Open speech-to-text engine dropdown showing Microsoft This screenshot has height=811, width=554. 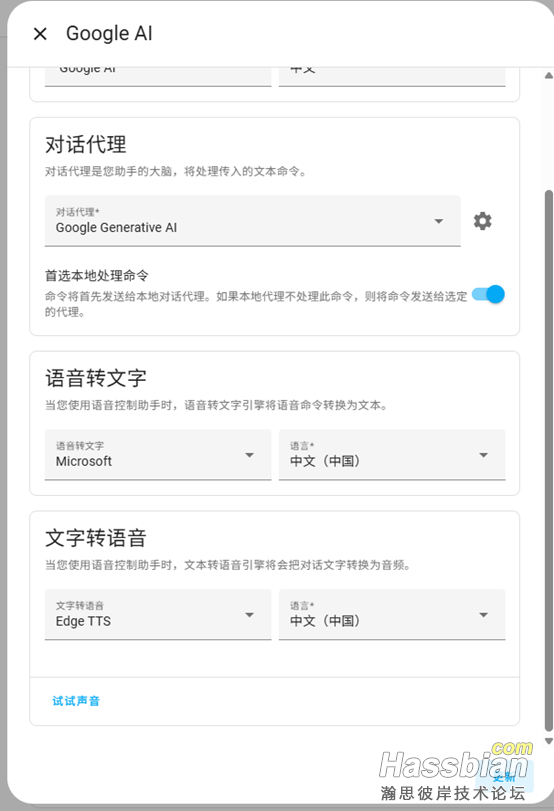pyautogui.click(x=158, y=455)
